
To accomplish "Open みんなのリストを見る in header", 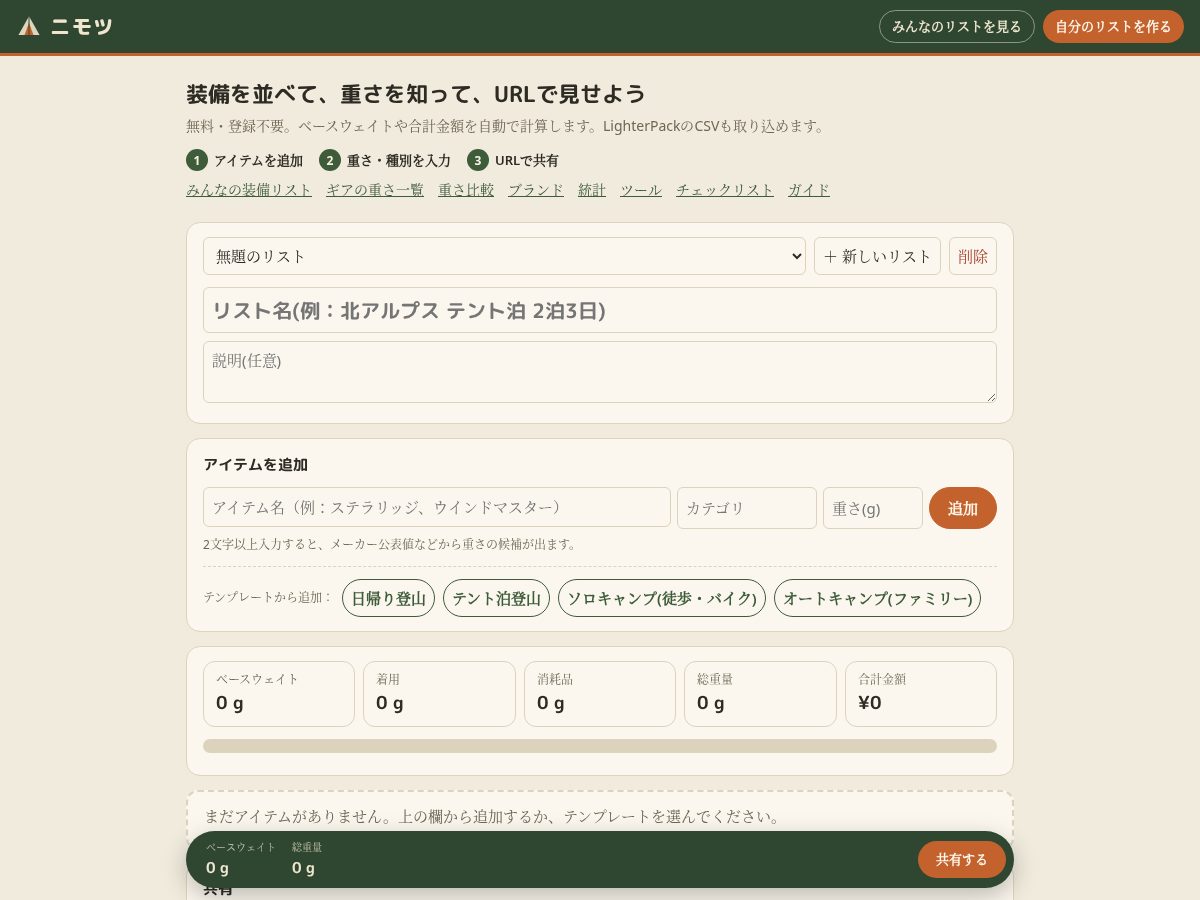I will (957, 26).
